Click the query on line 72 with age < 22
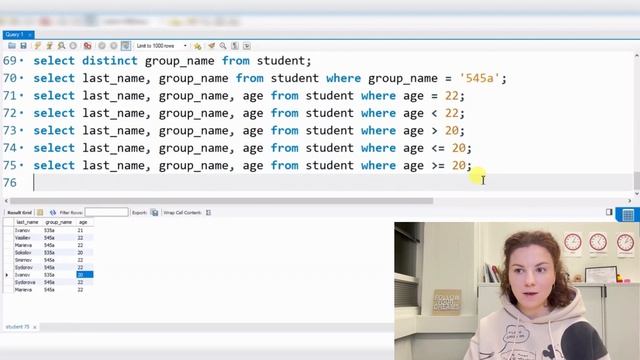The height and width of the screenshot is (360, 640). tap(249, 113)
